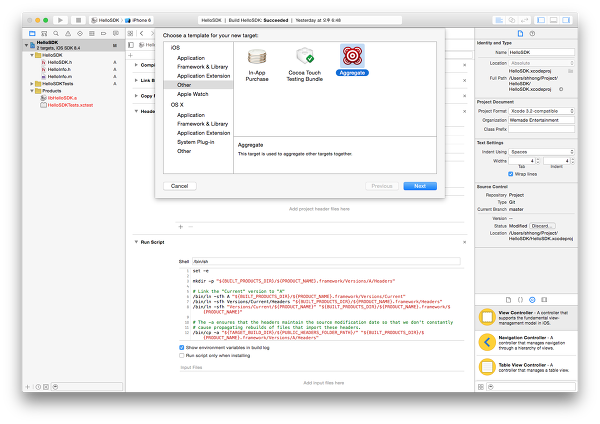Add a header file with the plus button
This screenshot has width=600, height=424.
pos(181,227)
